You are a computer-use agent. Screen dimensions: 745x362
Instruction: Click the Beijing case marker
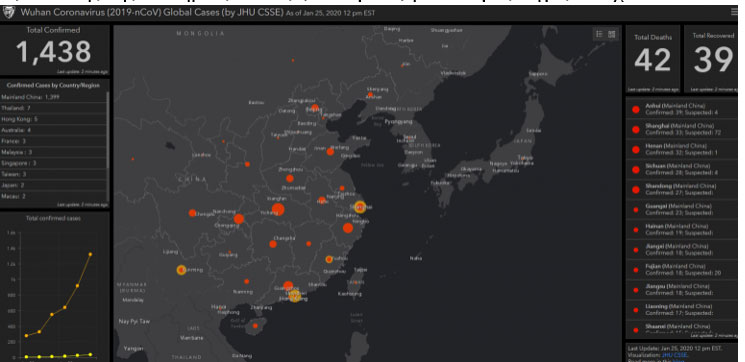(315, 108)
